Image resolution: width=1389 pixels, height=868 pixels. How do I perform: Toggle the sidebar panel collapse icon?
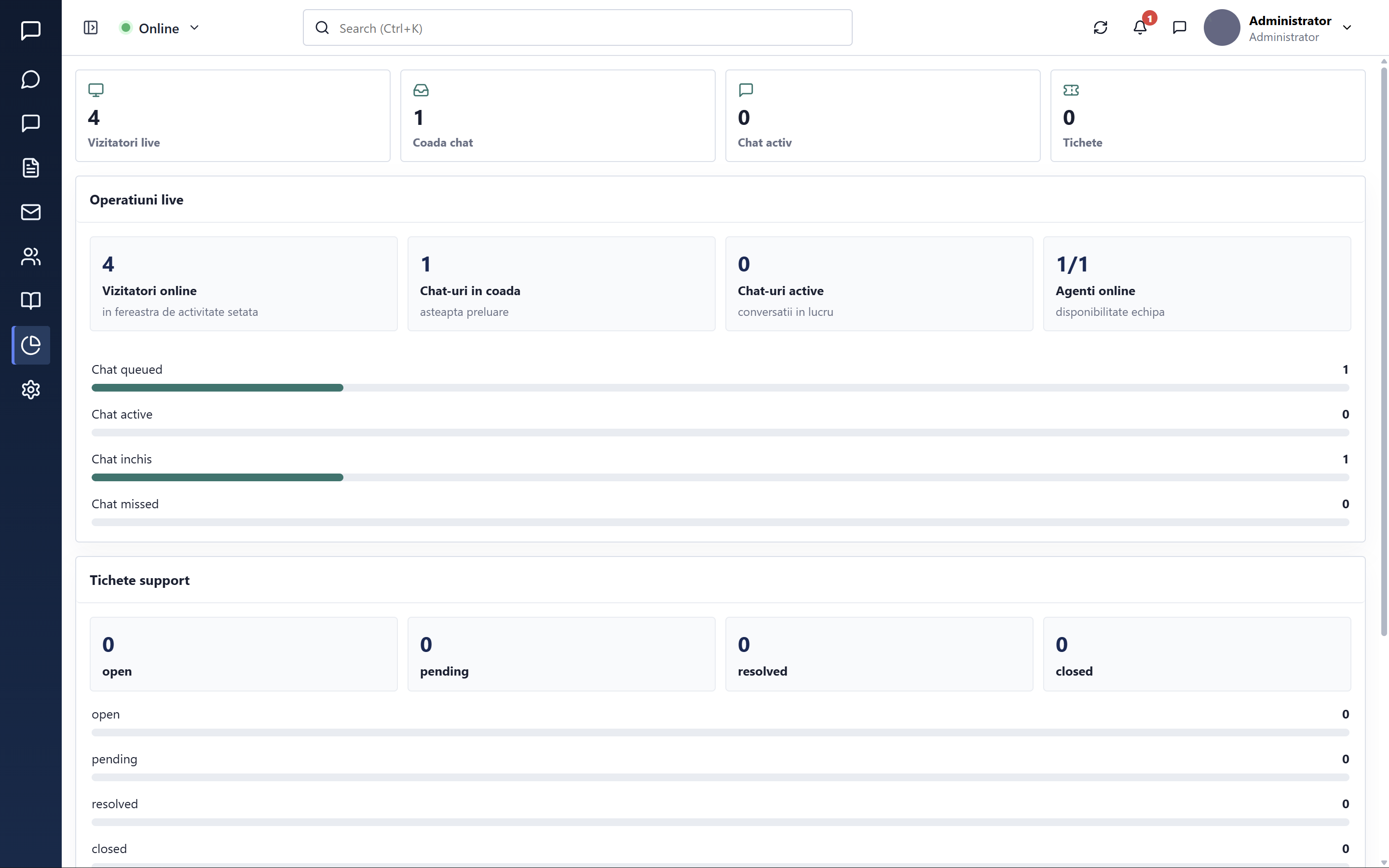[x=91, y=27]
